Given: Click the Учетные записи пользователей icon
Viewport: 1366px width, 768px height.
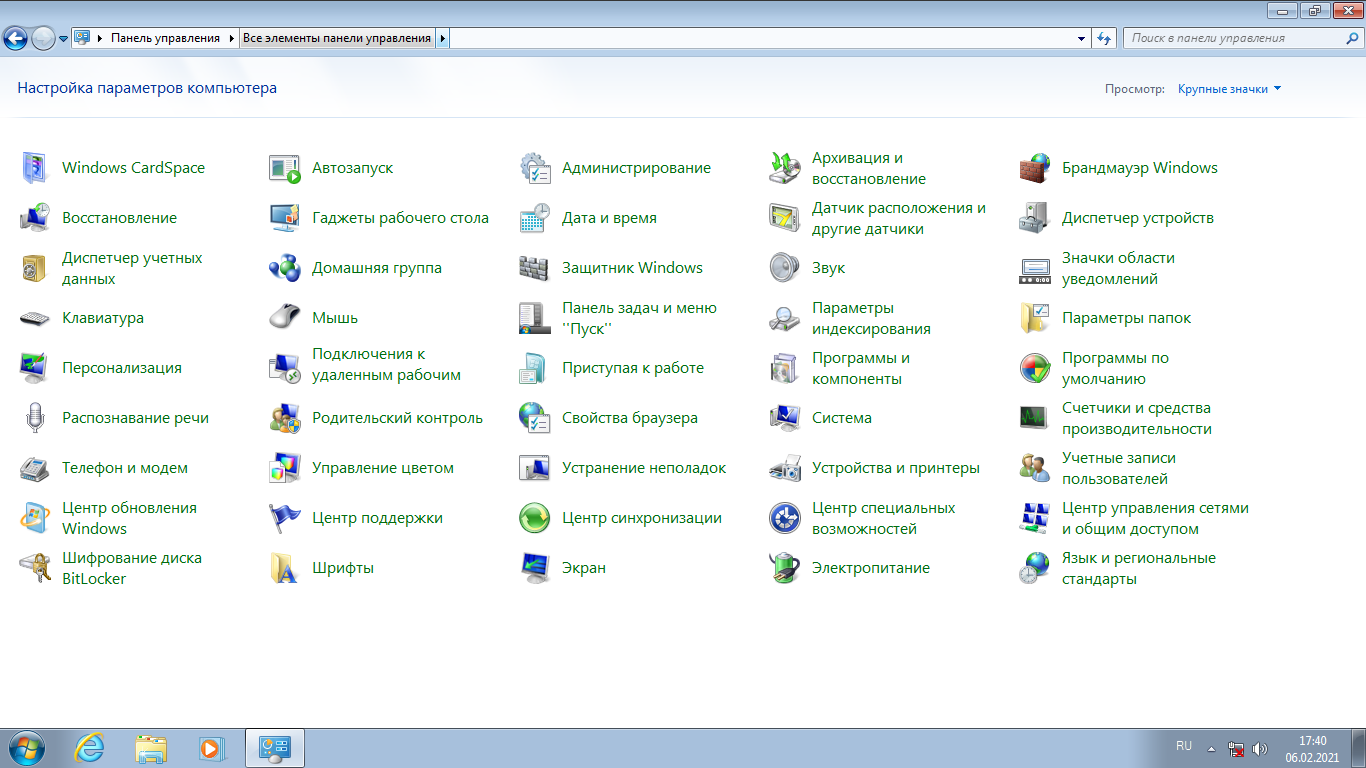Looking at the screenshot, I should point(1035,468).
